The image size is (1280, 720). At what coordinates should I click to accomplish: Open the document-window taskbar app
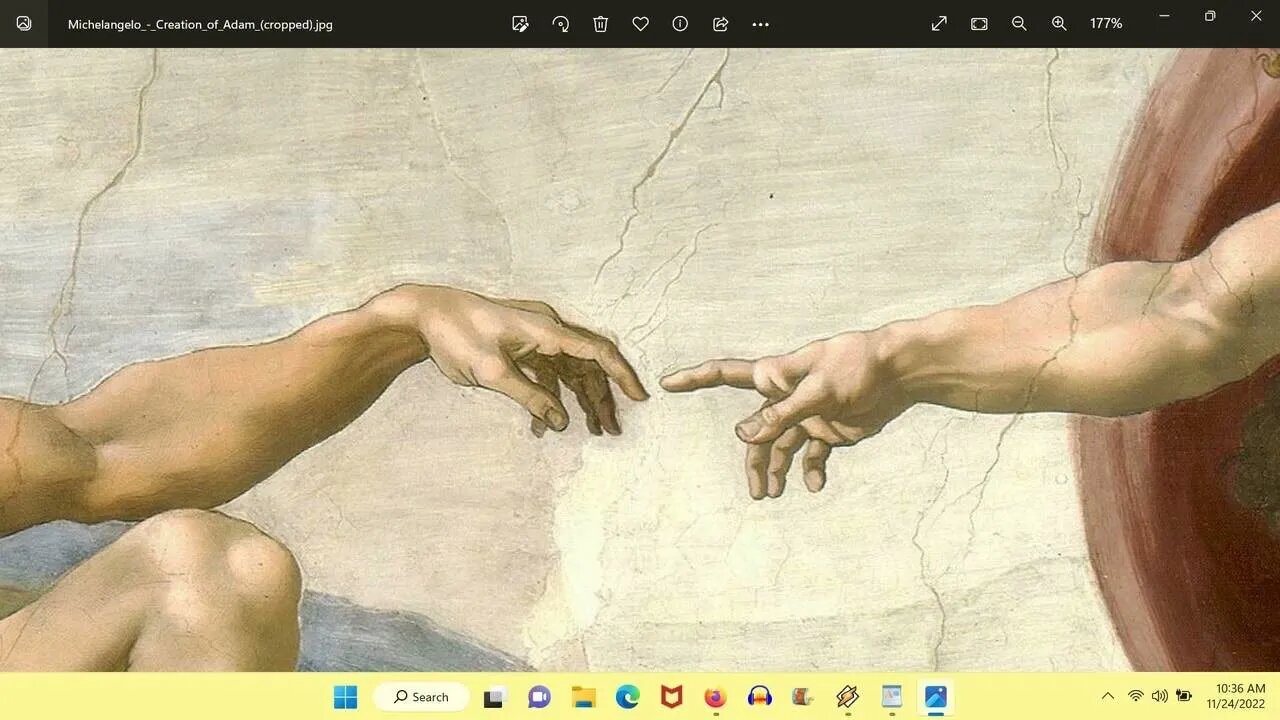(891, 697)
